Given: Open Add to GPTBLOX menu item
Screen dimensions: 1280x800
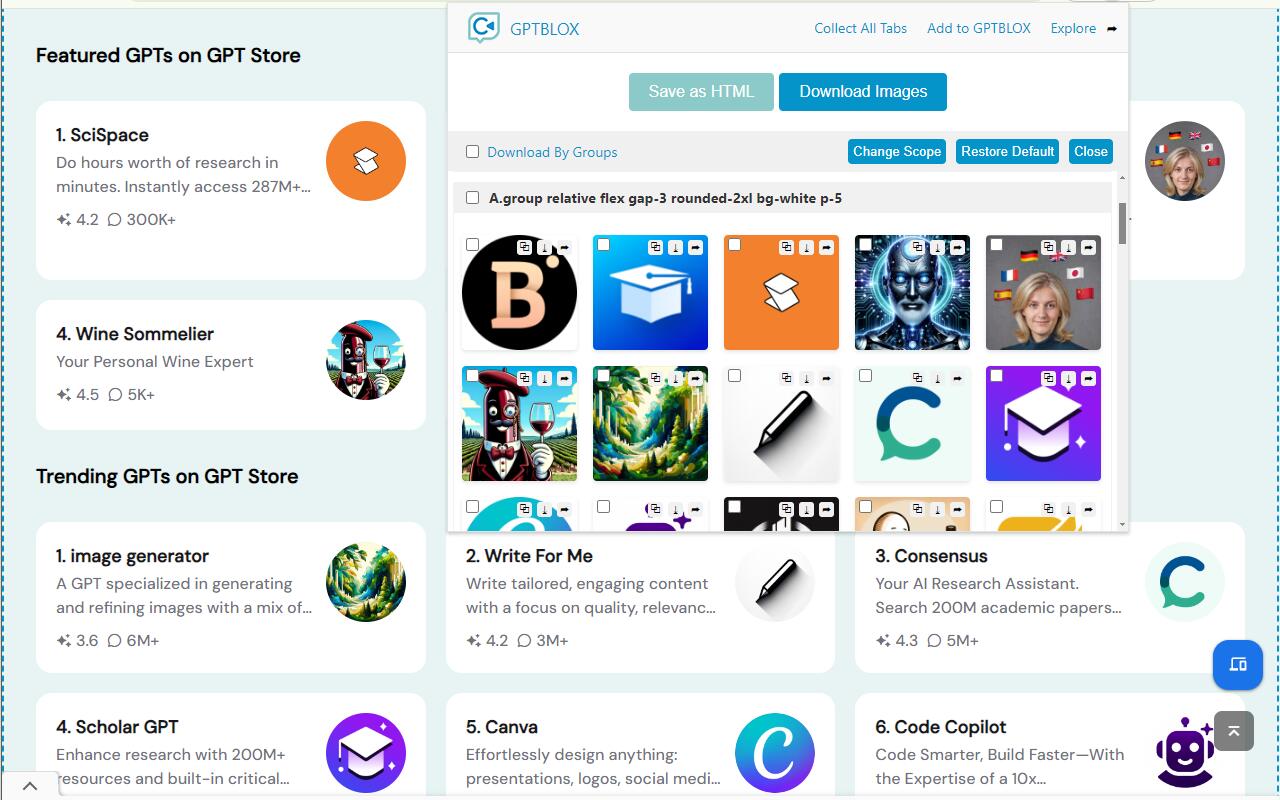Looking at the screenshot, I should pyautogui.click(x=979, y=28).
